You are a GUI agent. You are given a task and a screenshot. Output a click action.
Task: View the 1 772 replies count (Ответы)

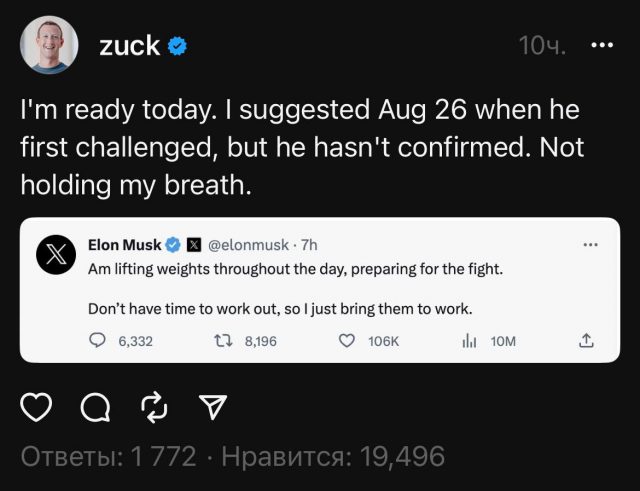108,457
